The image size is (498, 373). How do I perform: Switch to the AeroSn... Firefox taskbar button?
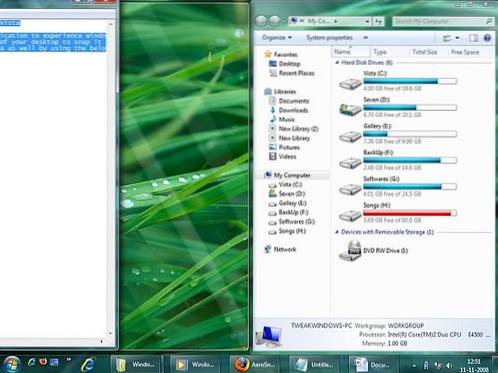[255, 365]
